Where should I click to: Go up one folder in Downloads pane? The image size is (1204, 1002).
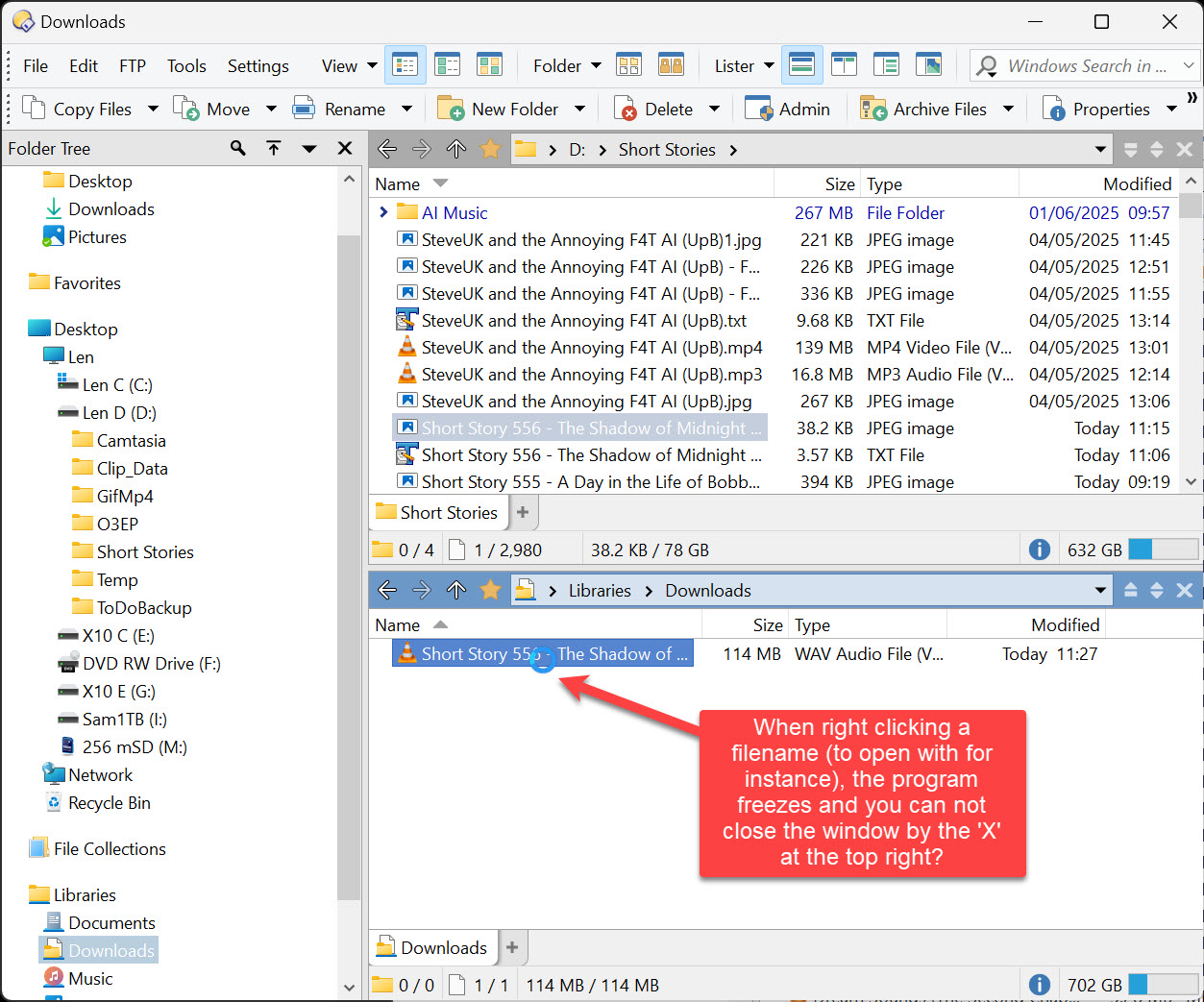pyautogui.click(x=456, y=590)
